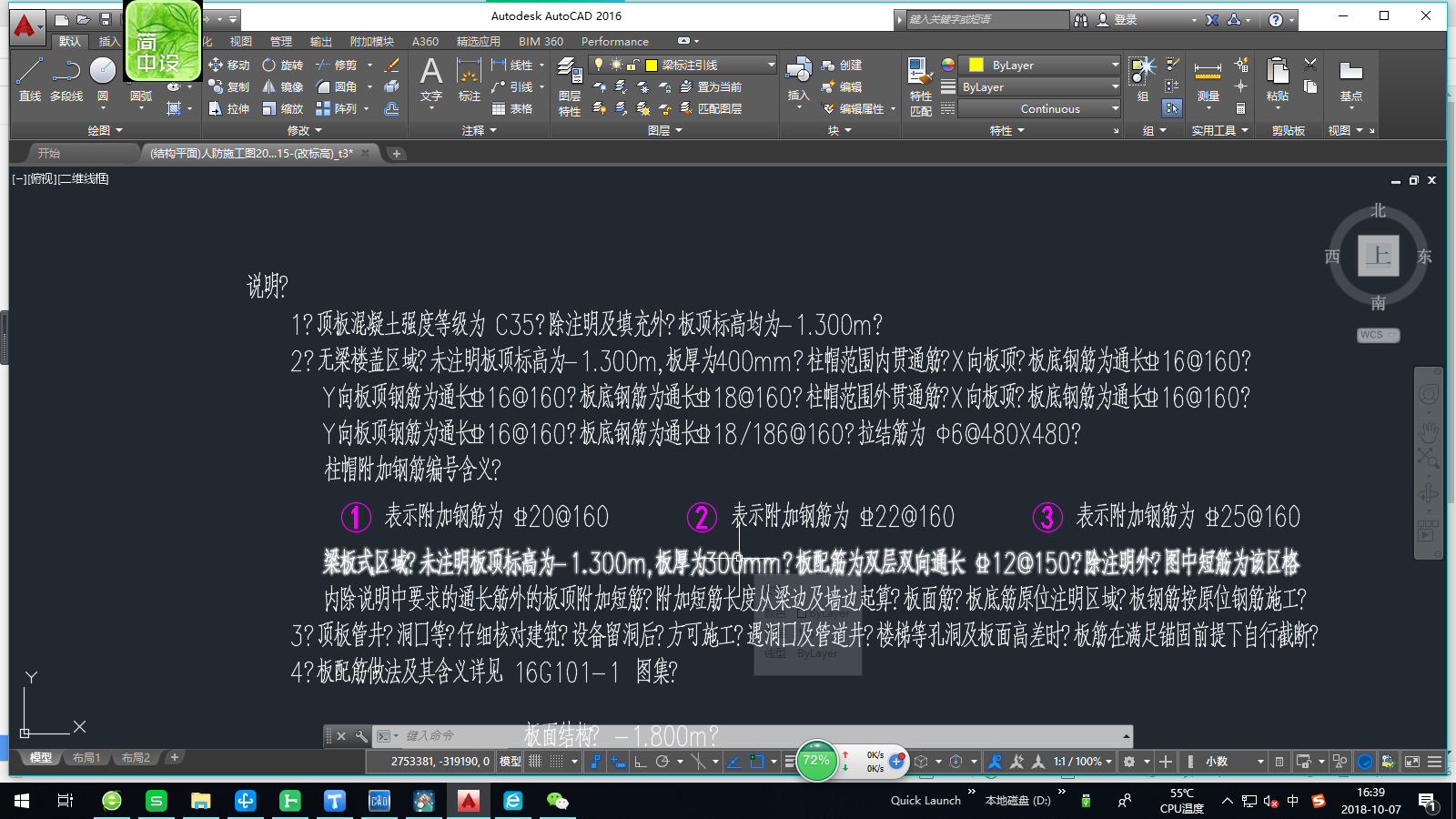Viewport: 1456px width, 819px height.
Task: Click the 编辑属性 button
Action: coord(854,109)
